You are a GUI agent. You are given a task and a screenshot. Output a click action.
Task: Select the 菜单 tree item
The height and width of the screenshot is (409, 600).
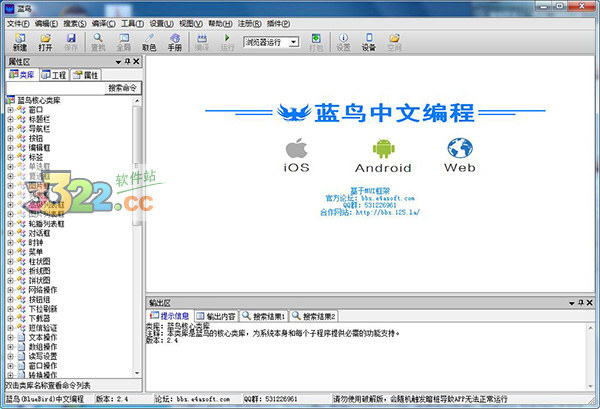click(x=36, y=252)
